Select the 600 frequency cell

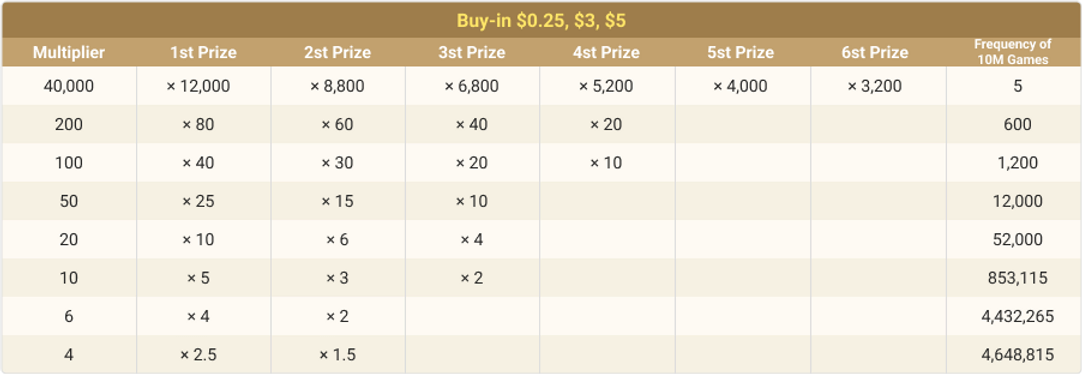click(1018, 125)
